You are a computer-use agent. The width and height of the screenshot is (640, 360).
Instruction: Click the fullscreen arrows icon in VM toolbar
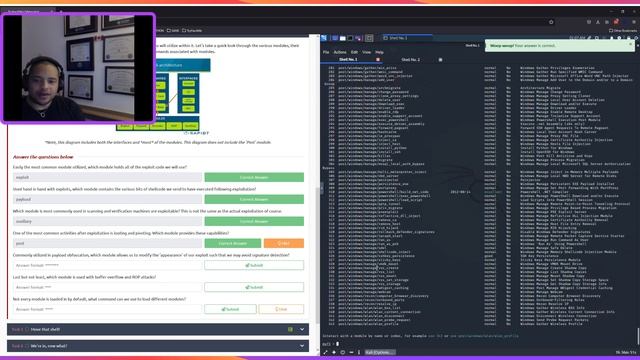pos(325,352)
